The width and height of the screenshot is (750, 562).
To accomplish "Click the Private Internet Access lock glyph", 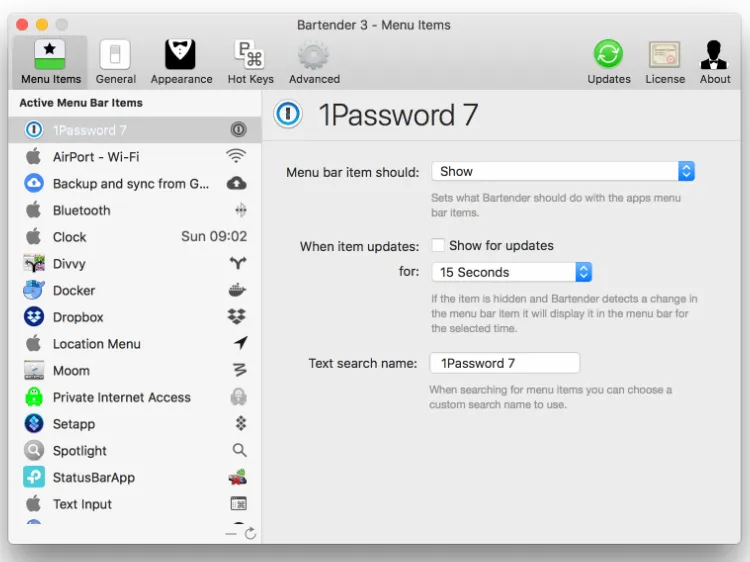I will tap(239, 397).
